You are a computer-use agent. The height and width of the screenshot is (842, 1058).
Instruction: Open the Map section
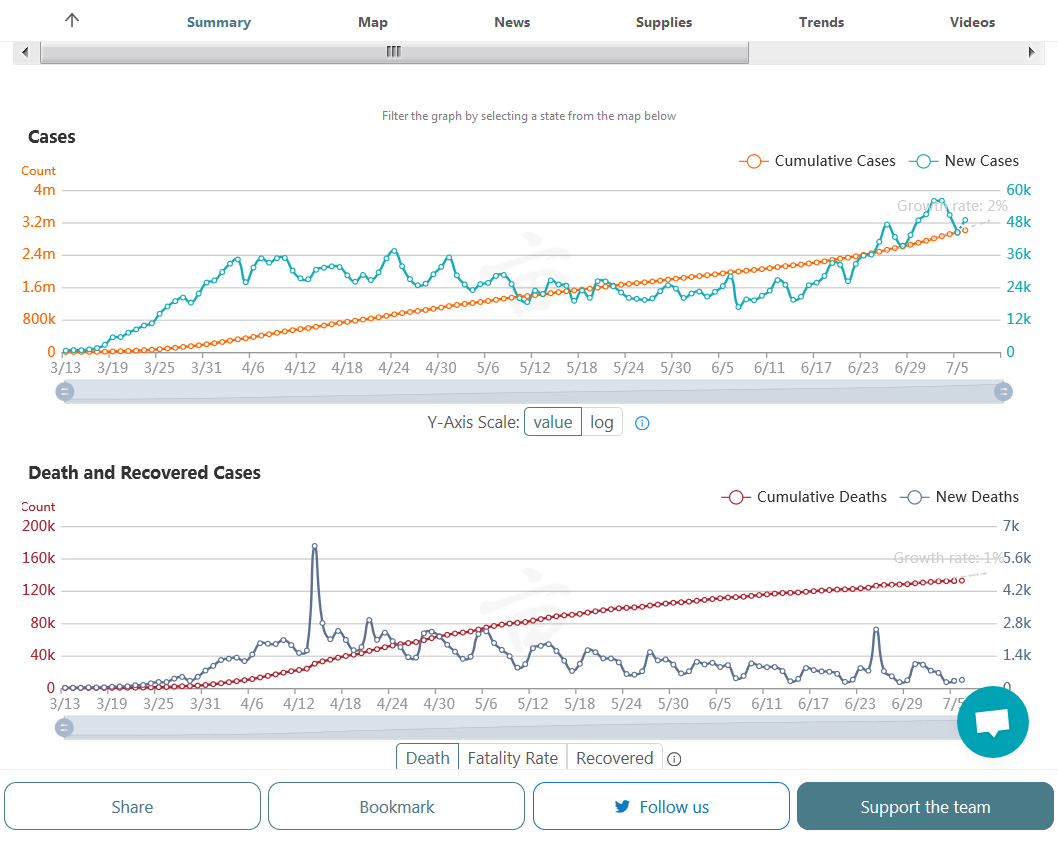(372, 22)
